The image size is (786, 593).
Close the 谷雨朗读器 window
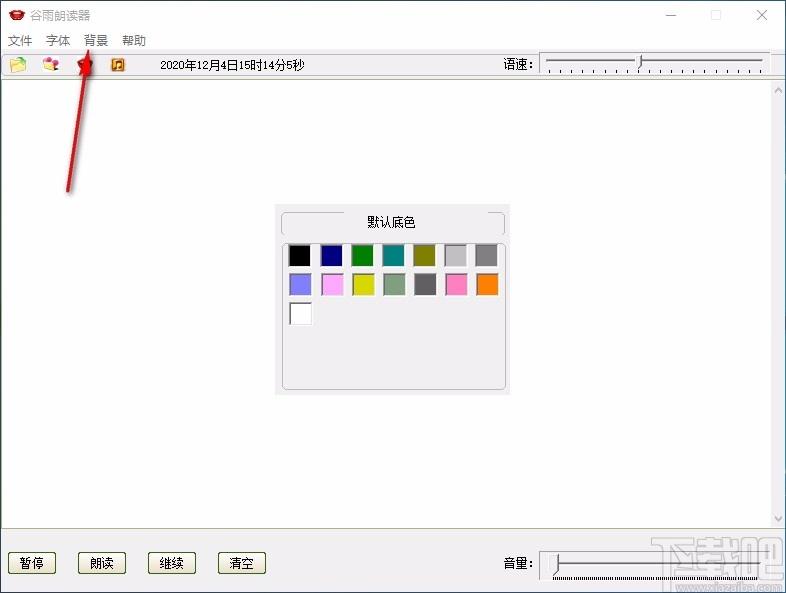click(762, 16)
